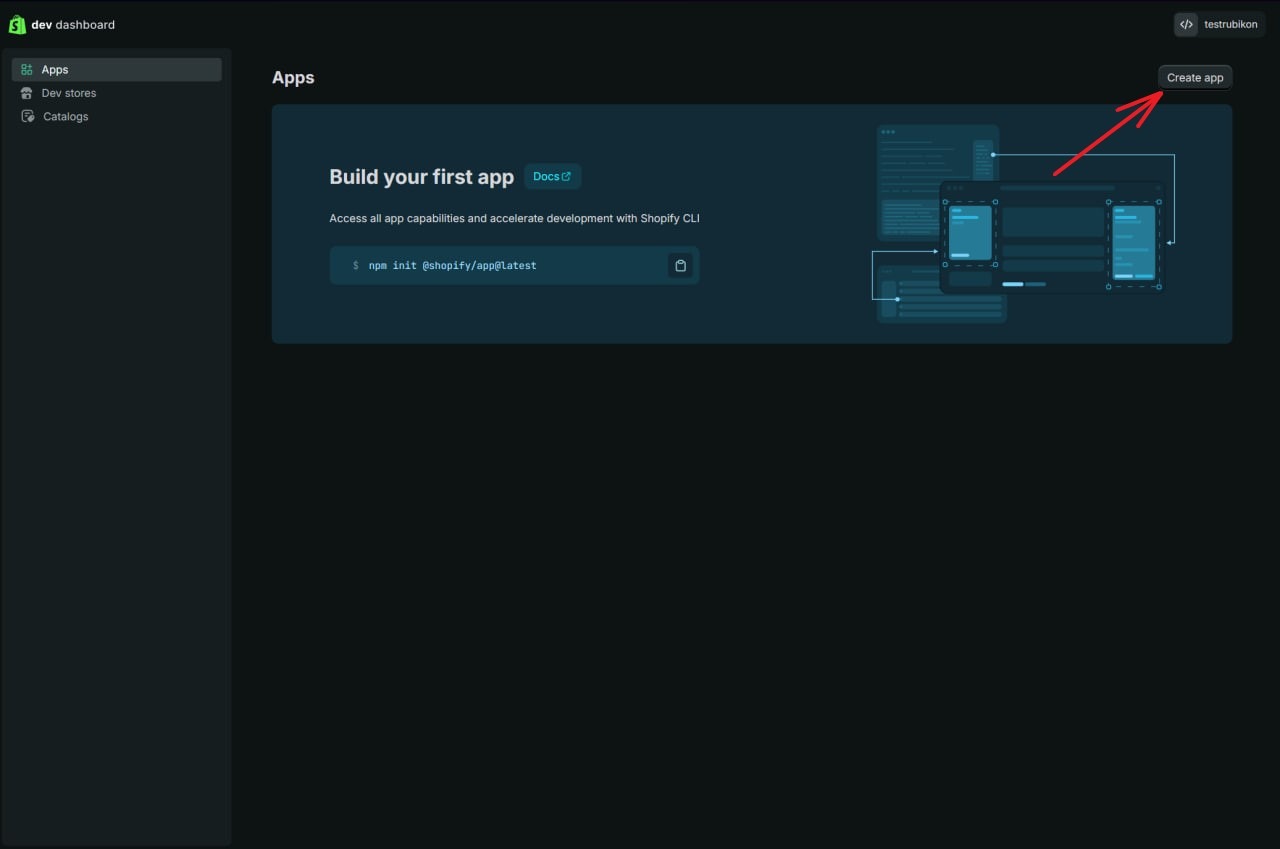1280x849 pixels.
Task: Select the npm init @shopify/app@latest command text
Action: (x=452, y=266)
